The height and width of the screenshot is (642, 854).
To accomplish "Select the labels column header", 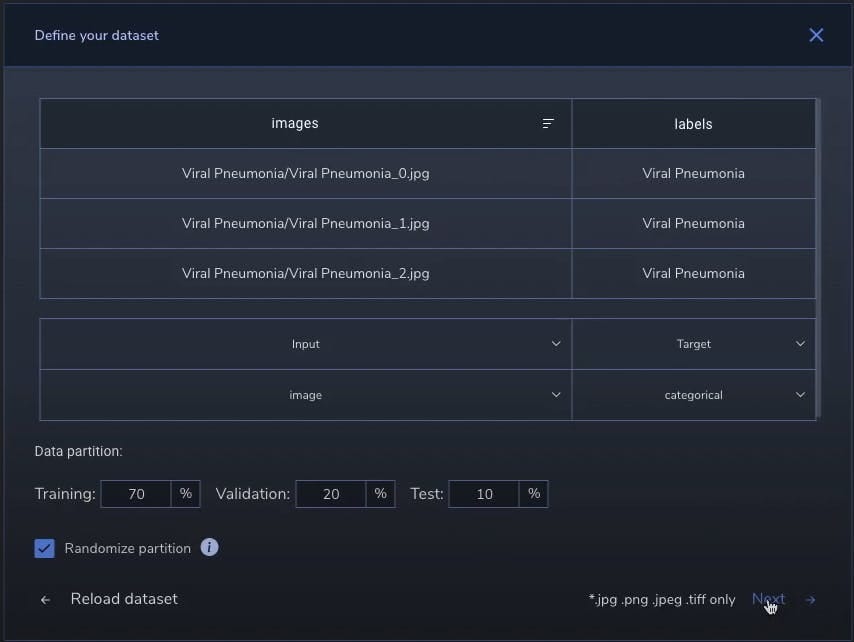I will pyautogui.click(x=693, y=124).
